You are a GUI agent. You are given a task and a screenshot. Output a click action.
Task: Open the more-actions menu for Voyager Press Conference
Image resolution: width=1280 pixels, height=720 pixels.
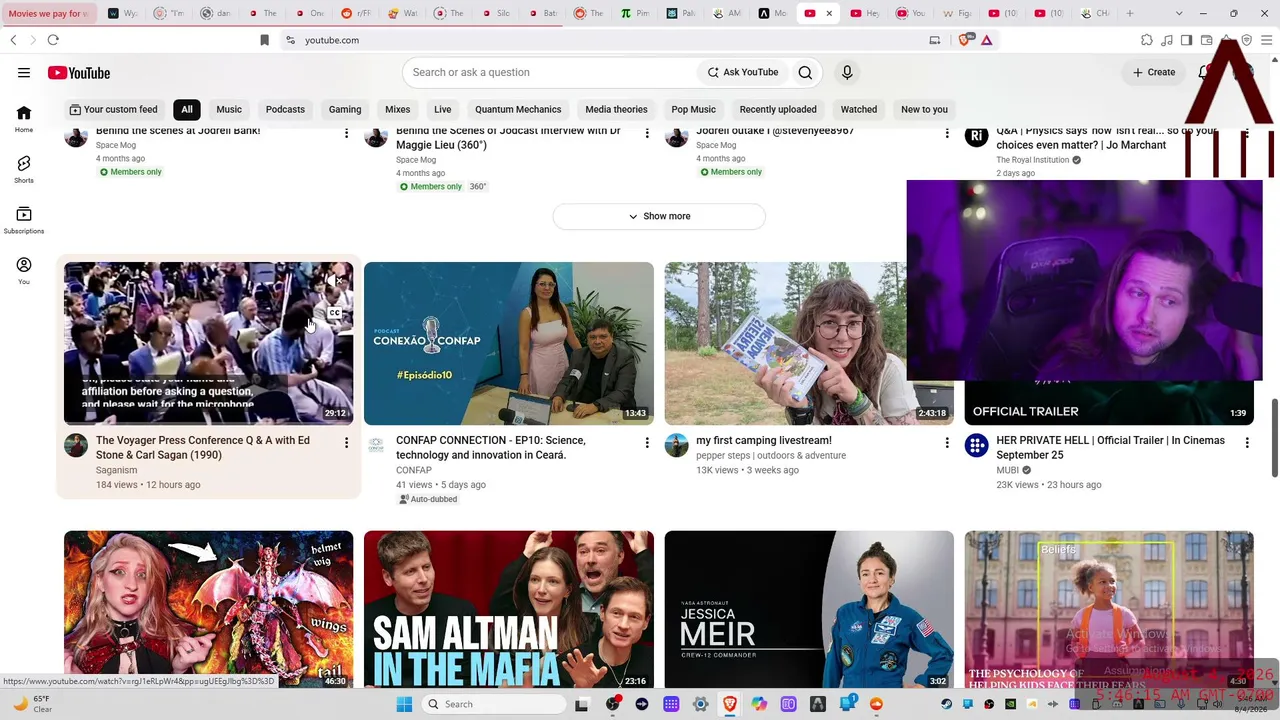click(346, 442)
